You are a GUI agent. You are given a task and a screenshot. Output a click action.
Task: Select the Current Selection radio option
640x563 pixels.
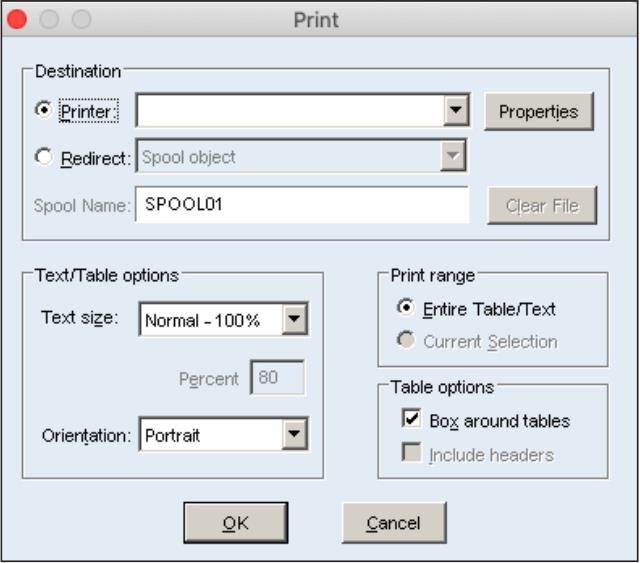[405, 341]
